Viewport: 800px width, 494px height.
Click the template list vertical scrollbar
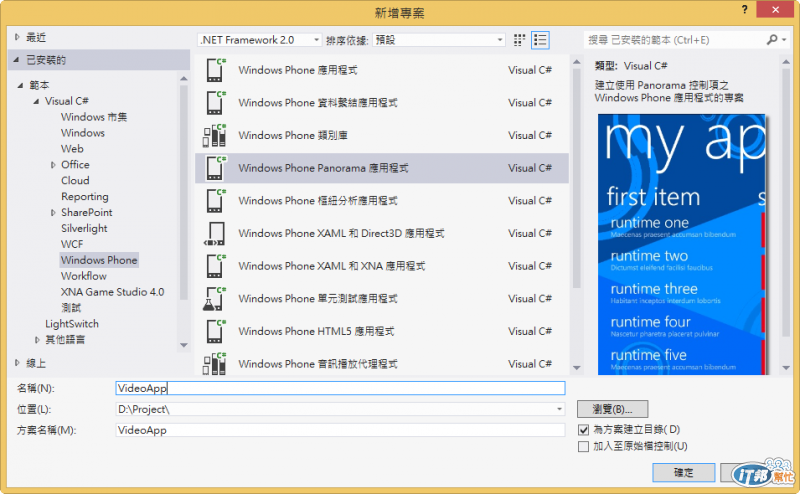pos(577,179)
